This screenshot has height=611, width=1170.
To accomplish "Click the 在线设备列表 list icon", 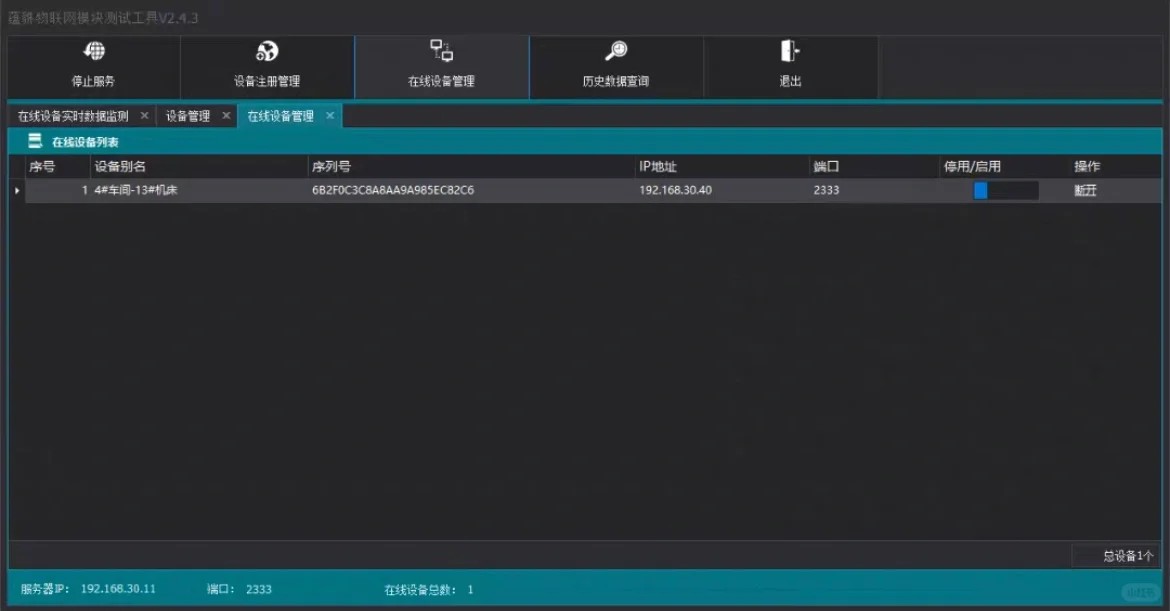I will coord(35,142).
